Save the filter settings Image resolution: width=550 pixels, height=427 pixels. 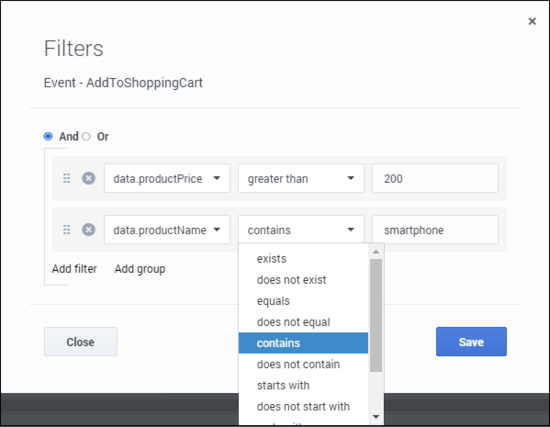[x=471, y=342]
